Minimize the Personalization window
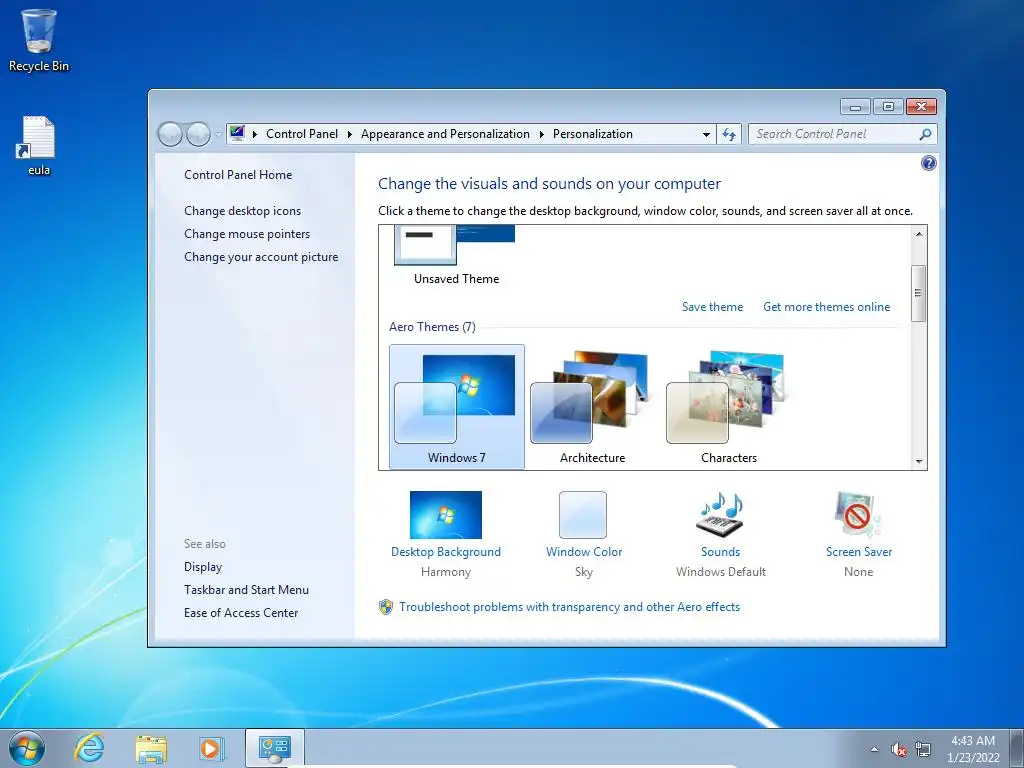Viewport: 1024px width, 768px height. tap(855, 106)
